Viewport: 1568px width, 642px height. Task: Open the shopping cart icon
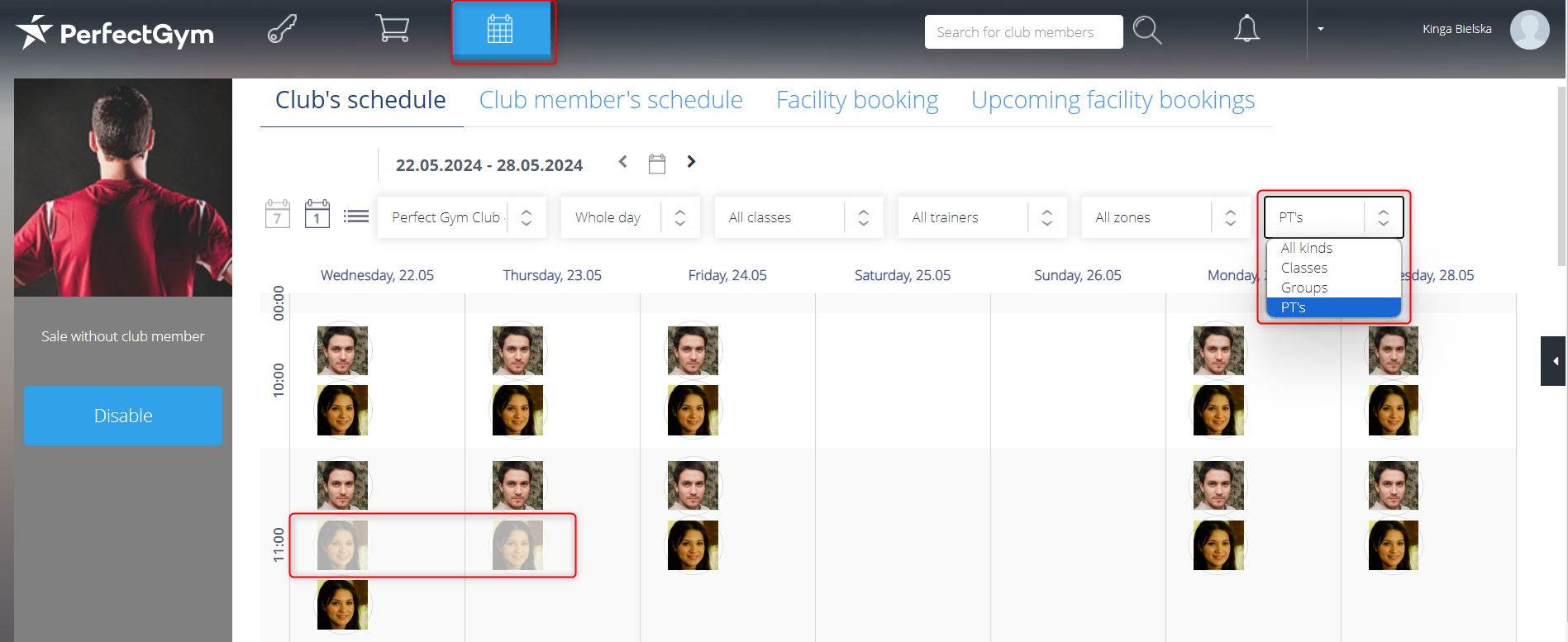click(x=392, y=29)
